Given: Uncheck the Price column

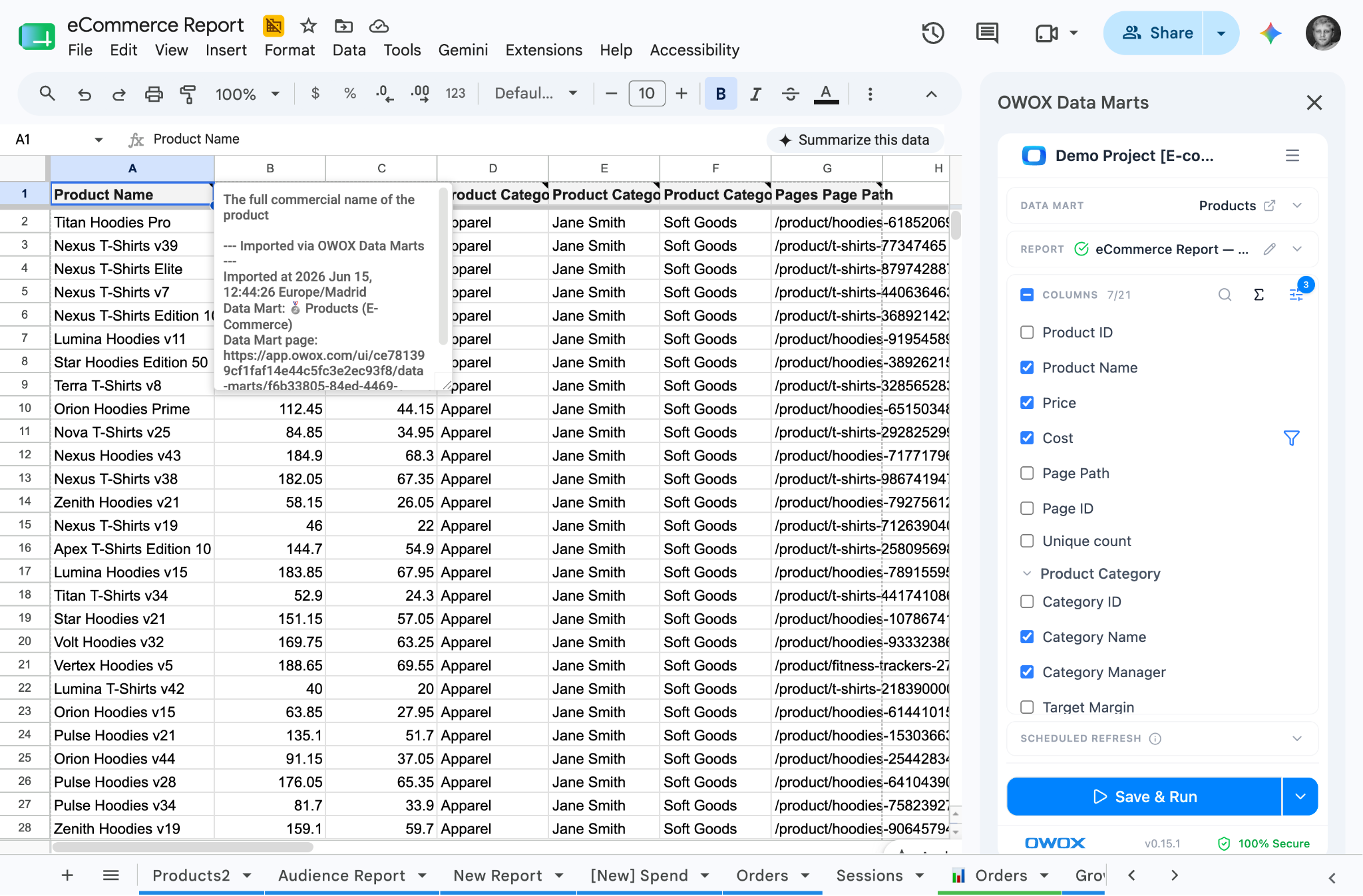Looking at the screenshot, I should tap(1027, 403).
